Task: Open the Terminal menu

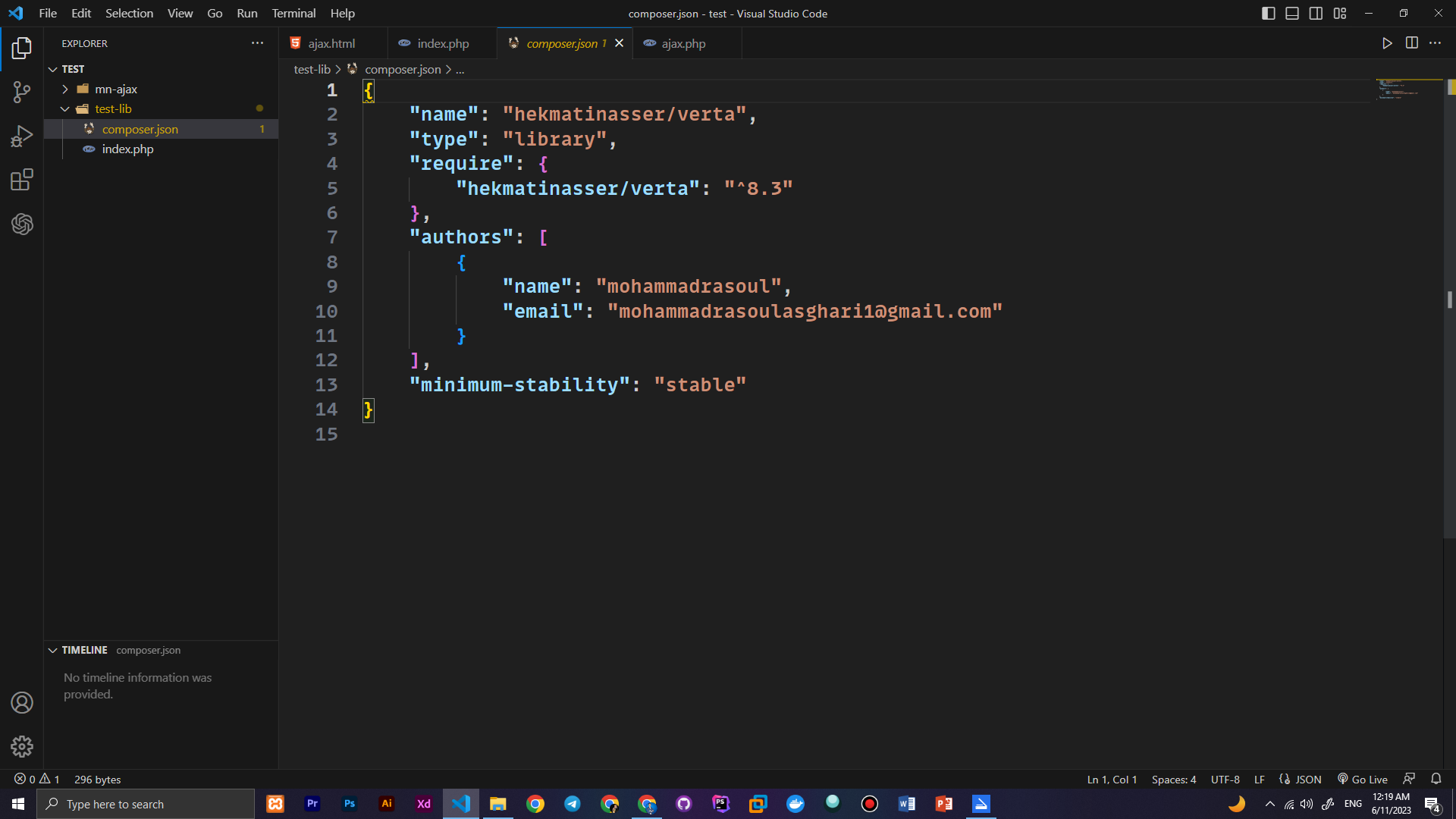Action: 293,14
